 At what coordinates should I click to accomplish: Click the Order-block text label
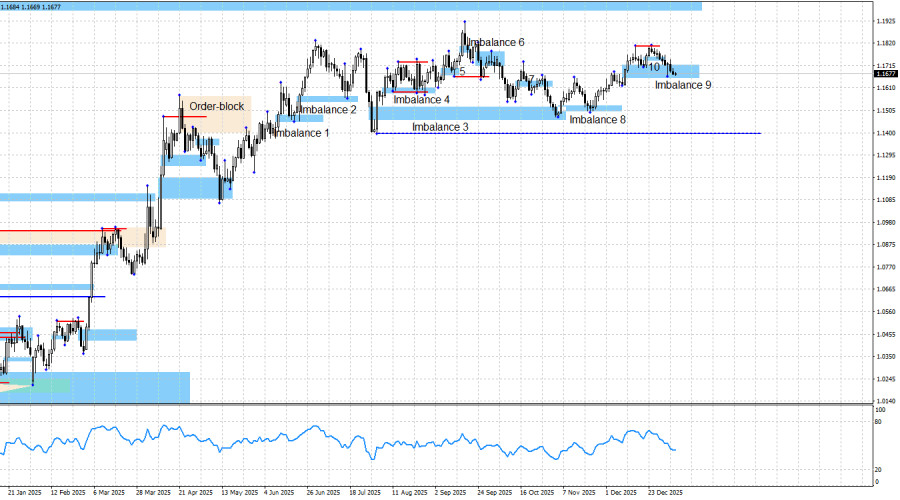(x=216, y=106)
